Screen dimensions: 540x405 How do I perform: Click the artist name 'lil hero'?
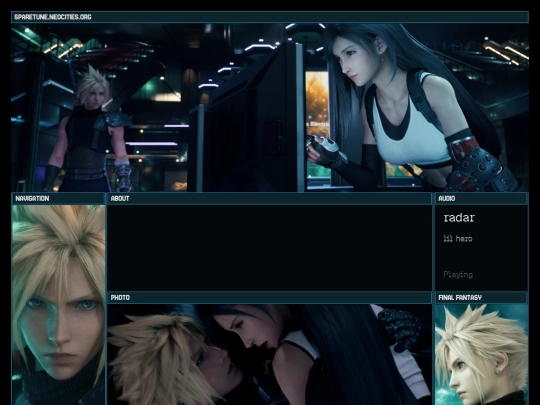[458, 239]
